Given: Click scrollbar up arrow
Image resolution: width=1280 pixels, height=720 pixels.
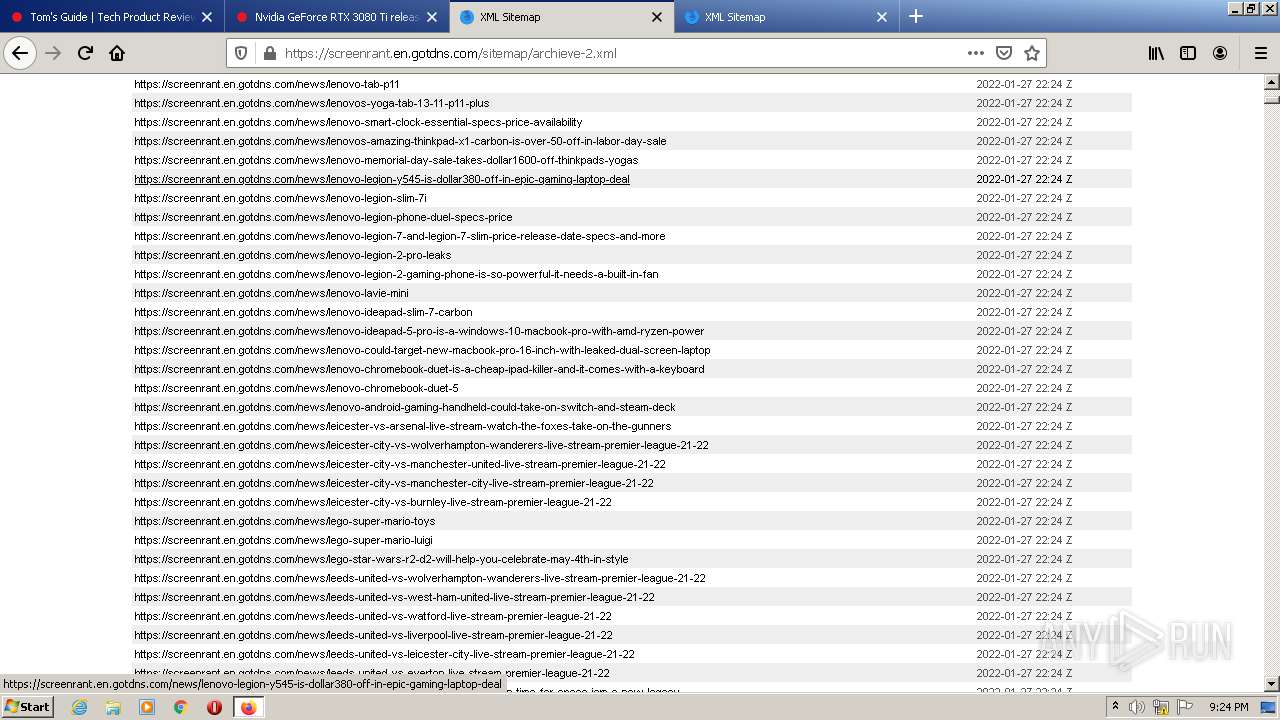Looking at the screenshot, I should [x=1272, y=83].
